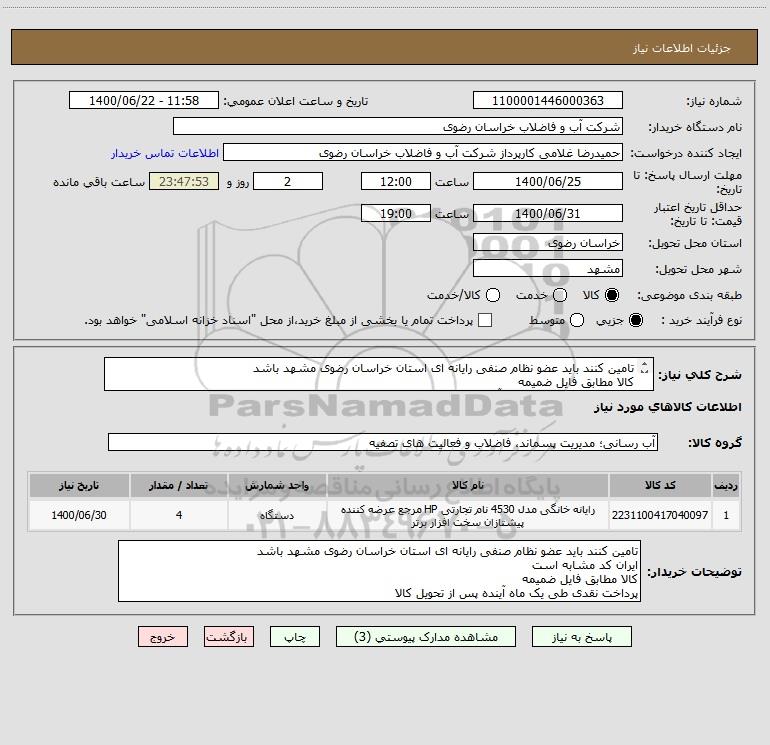Click the goods group field آب رسانی
This screenshot has height=745, width=770.
click(x=383, y=442)
